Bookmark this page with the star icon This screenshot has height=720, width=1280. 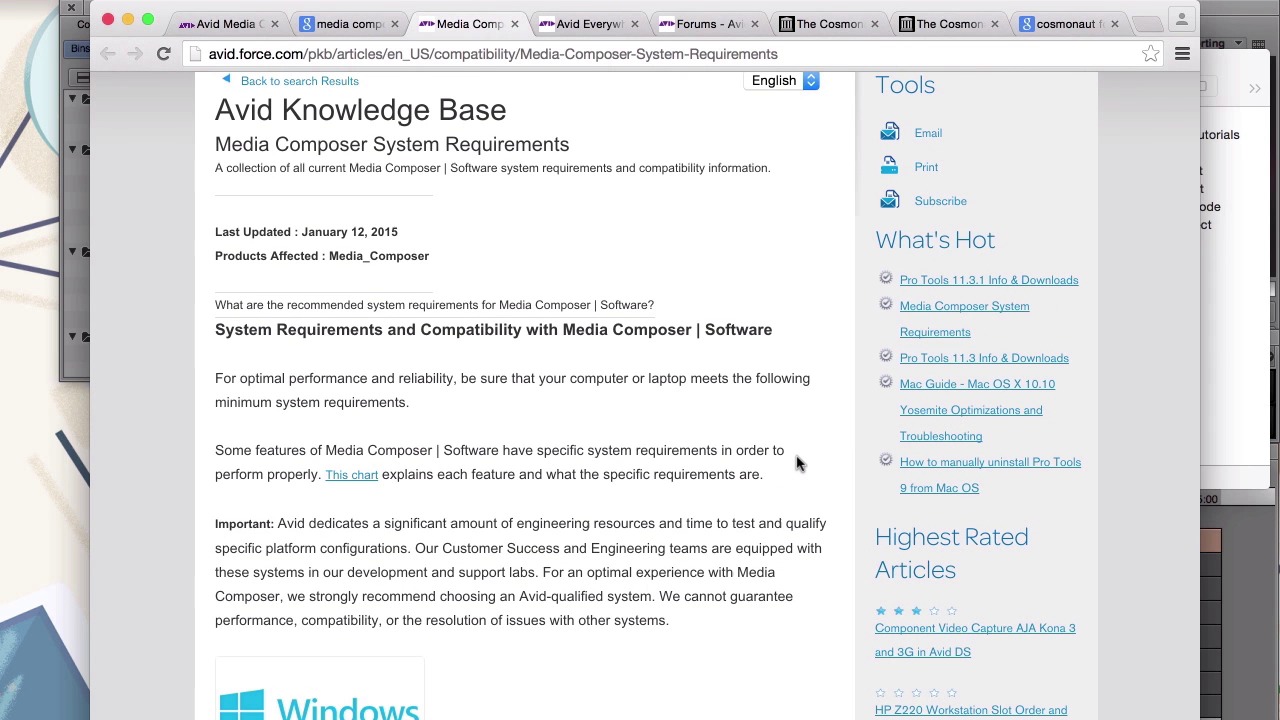pyautogui.click(x=1151, y=54)
